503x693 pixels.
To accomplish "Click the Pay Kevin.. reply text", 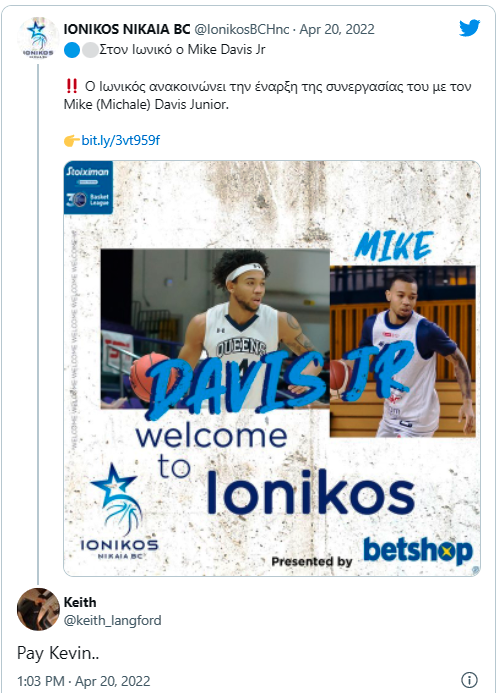I will click(x=58, y=653).
